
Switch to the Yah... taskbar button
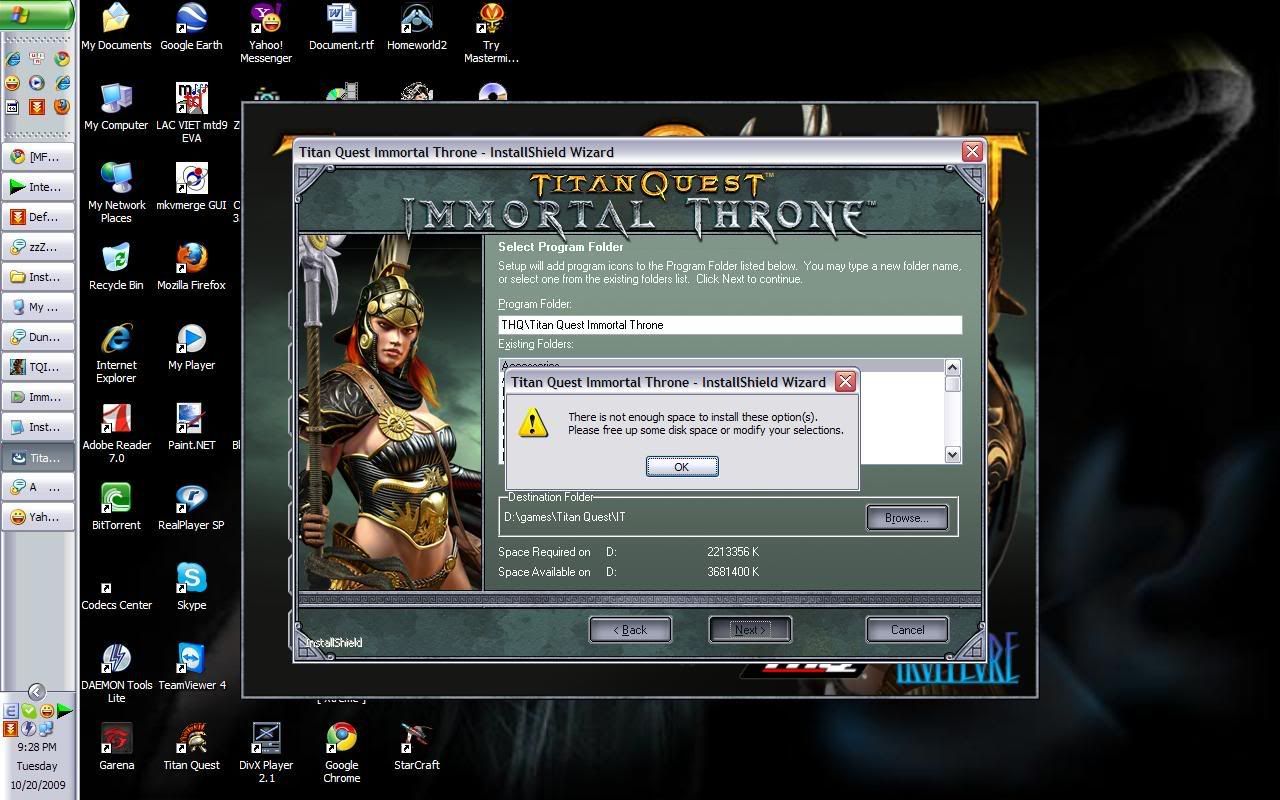click(x=37, y=517)
